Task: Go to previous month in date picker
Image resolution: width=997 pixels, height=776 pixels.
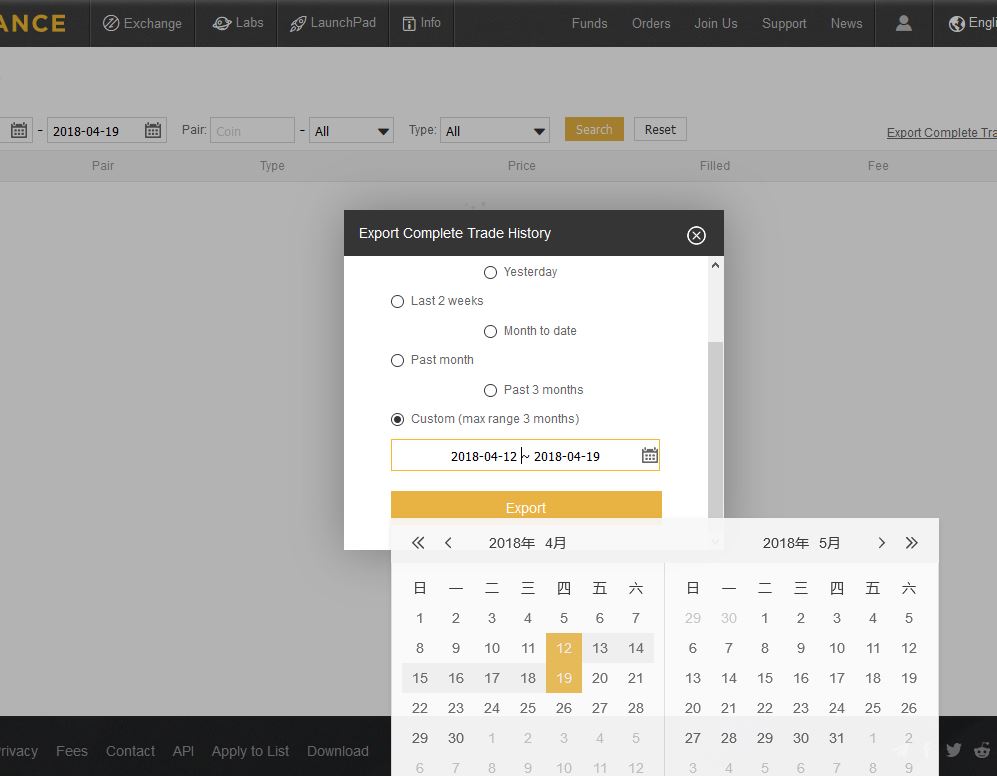Action: click(x=448, y=543)
